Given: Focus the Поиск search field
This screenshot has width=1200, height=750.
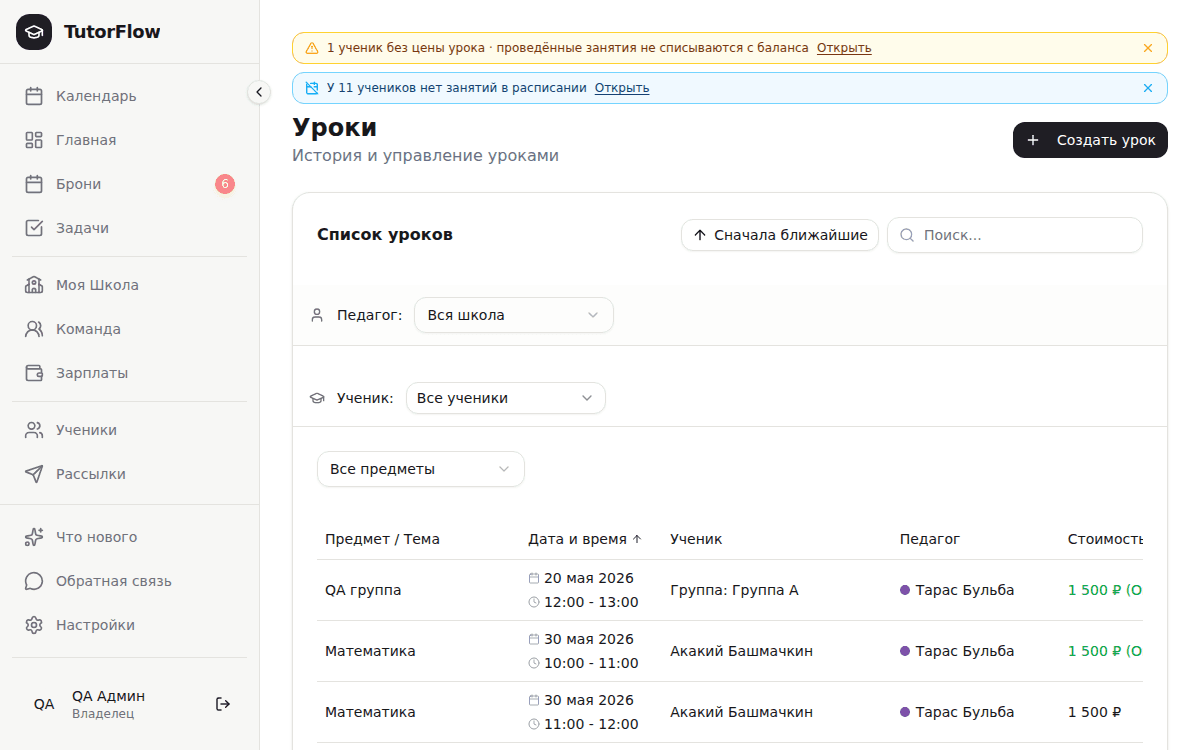Looking at the screenshot, I should click(1015, 235).
